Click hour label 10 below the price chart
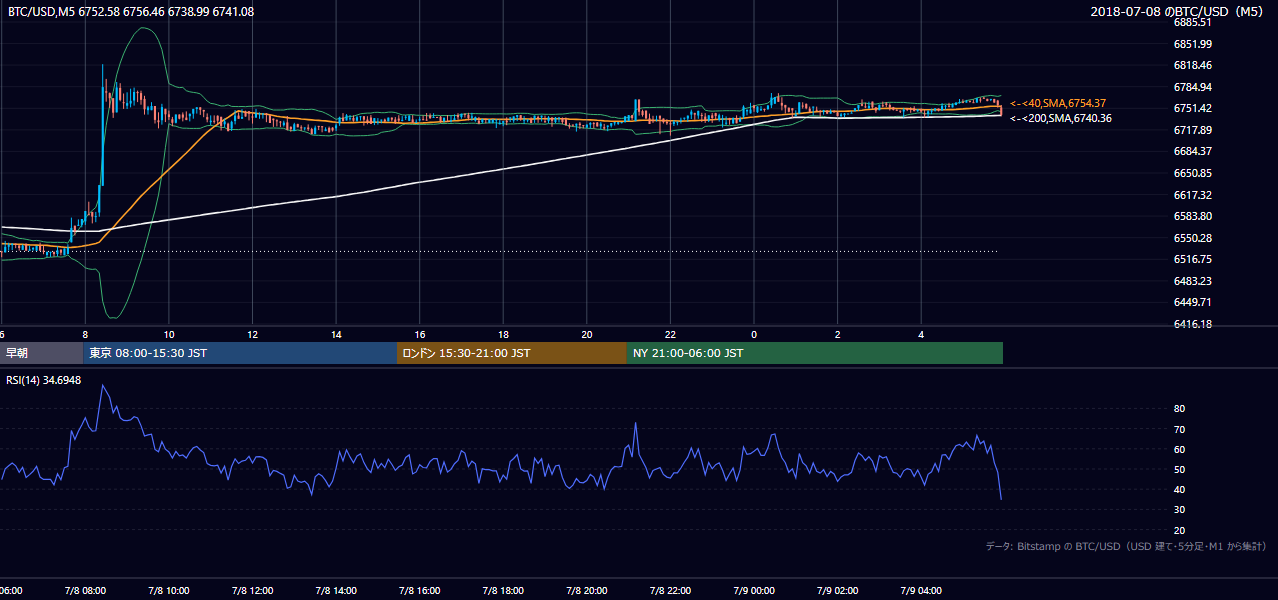This screenshot has width=1278, height=600. [x=169, y=334]
